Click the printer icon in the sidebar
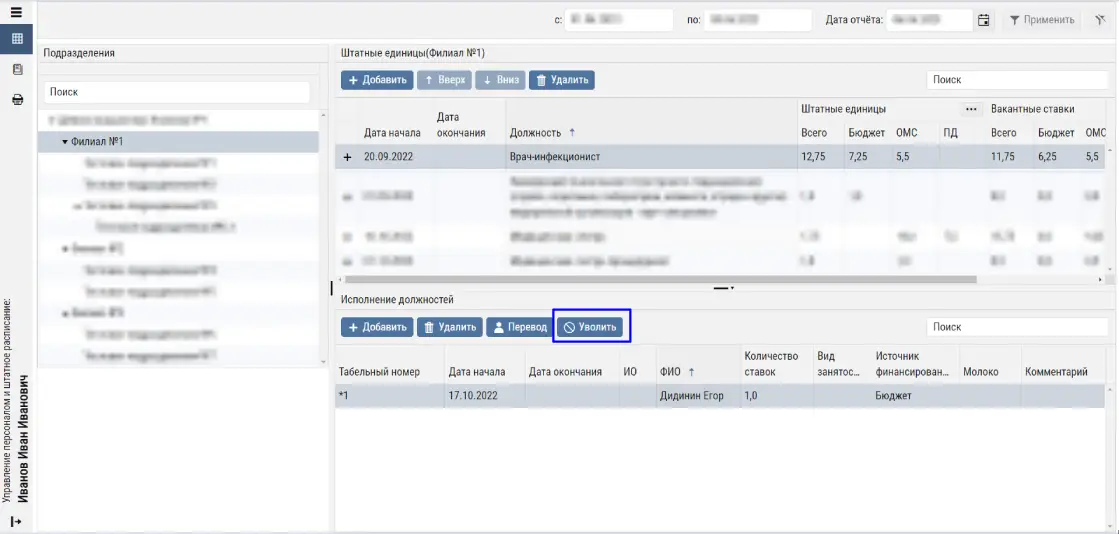 pos(16,100)
